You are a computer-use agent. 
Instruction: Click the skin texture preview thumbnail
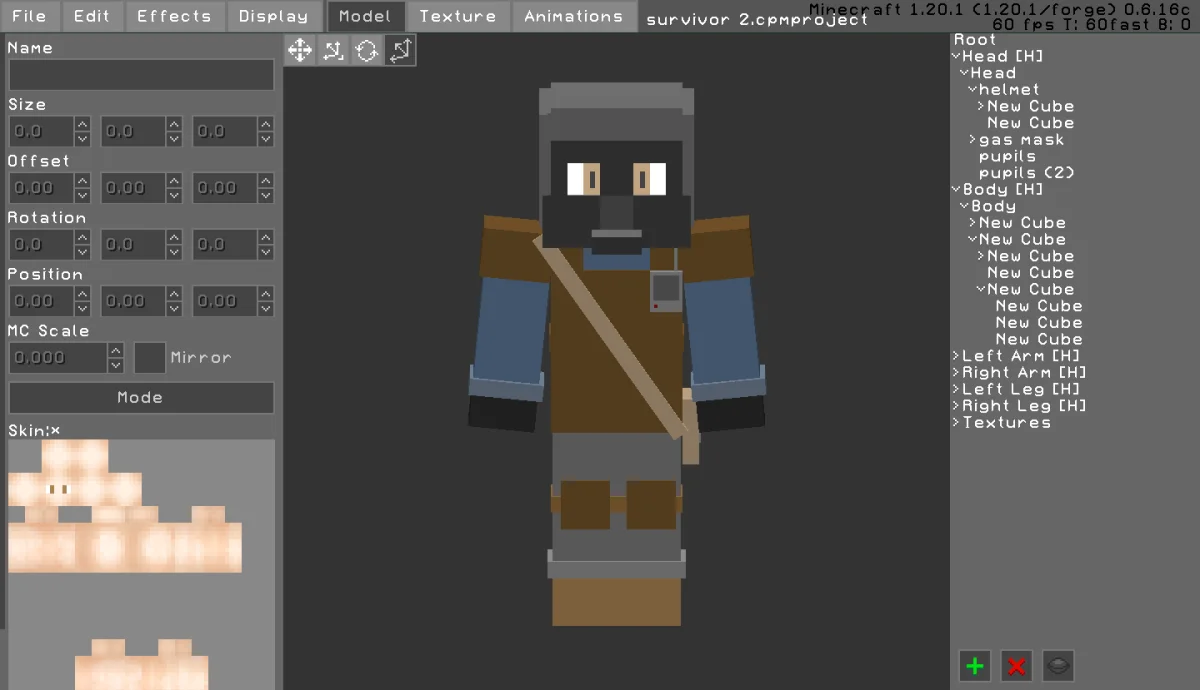coord(141,564)
